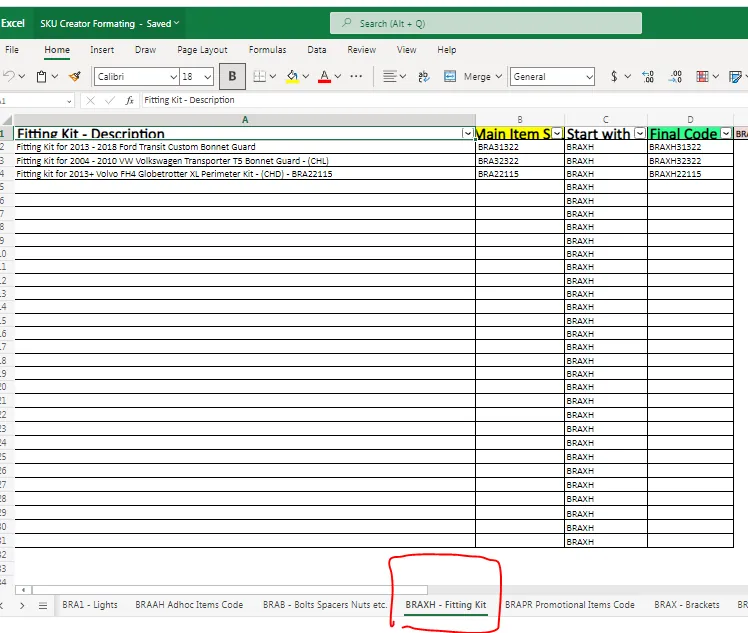Open the Data tab

(317, 50)
